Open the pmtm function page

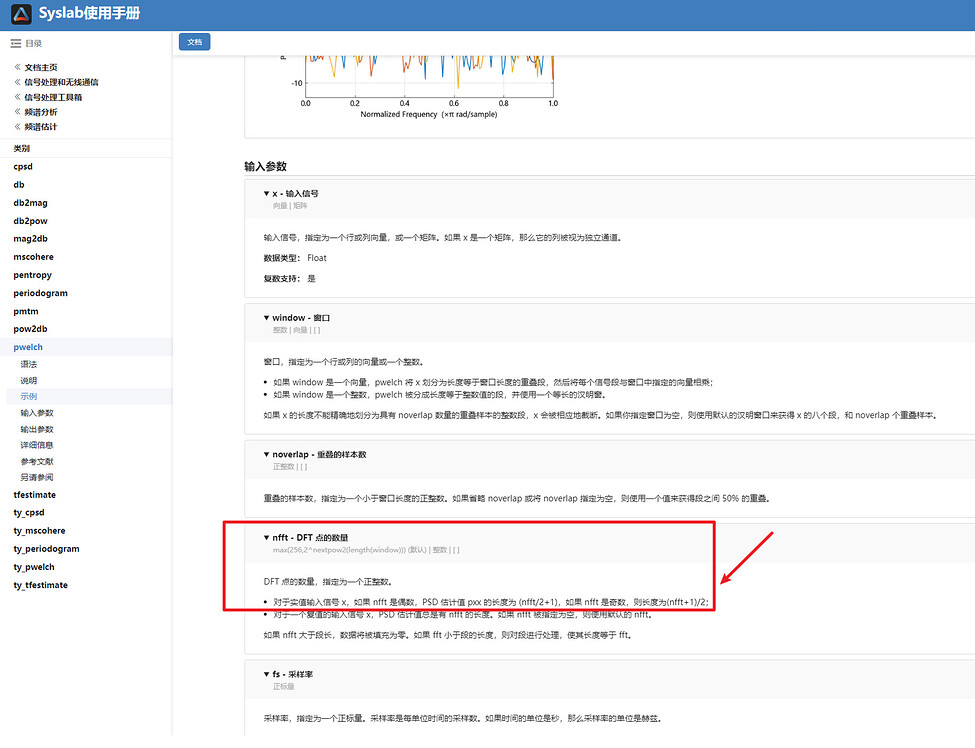coord(26,311)
